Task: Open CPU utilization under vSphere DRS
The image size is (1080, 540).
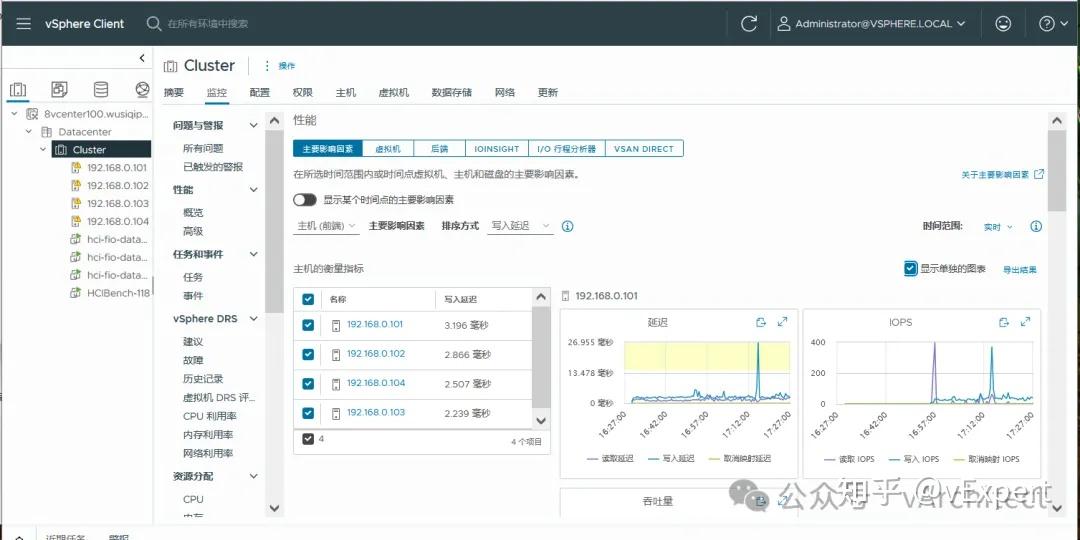Action: (x=208, y=416)
